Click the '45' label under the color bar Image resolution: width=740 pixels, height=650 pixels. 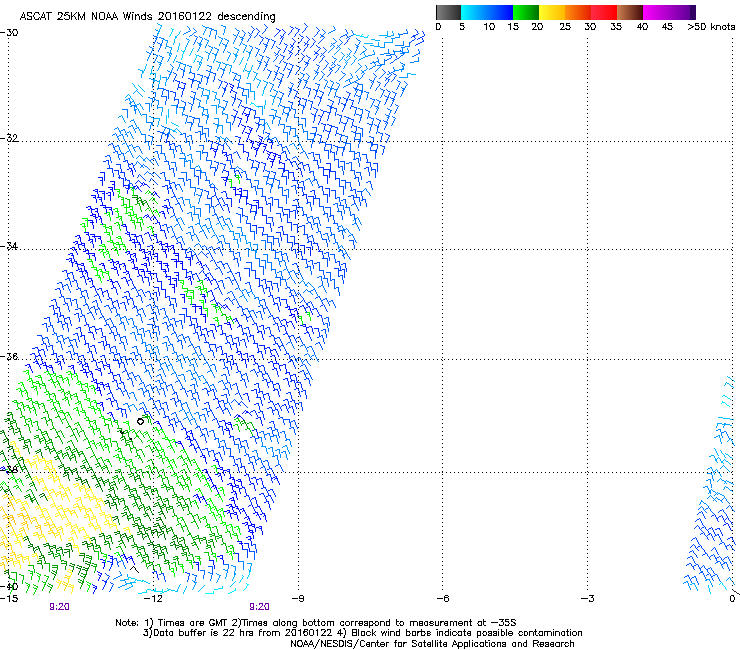click(x=667, y=27)
